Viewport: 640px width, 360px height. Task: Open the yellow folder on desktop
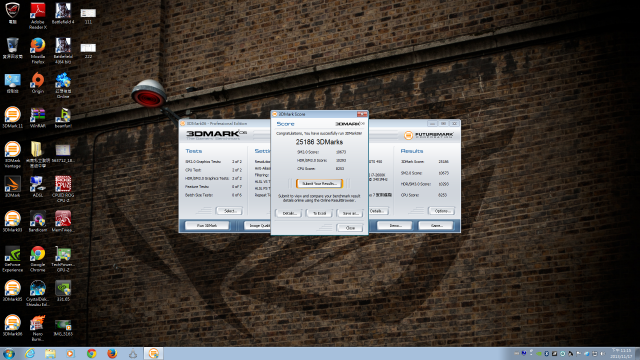pos(38,154)
